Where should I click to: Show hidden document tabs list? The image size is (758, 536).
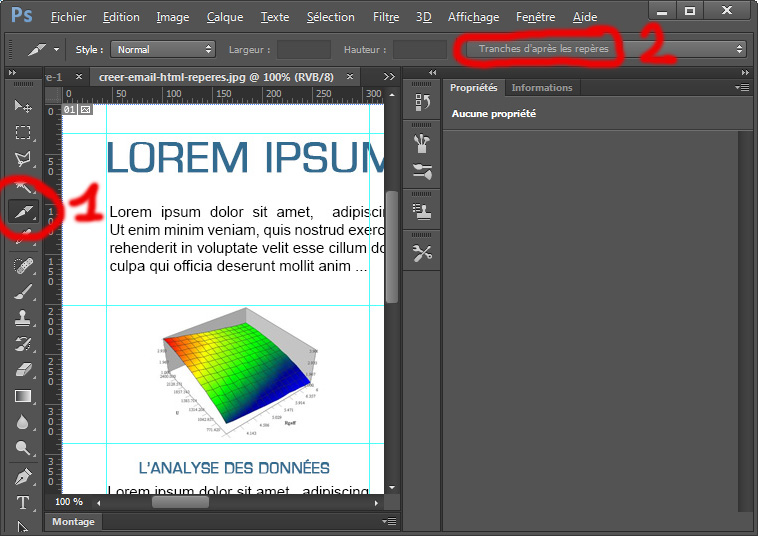point(389,77)
